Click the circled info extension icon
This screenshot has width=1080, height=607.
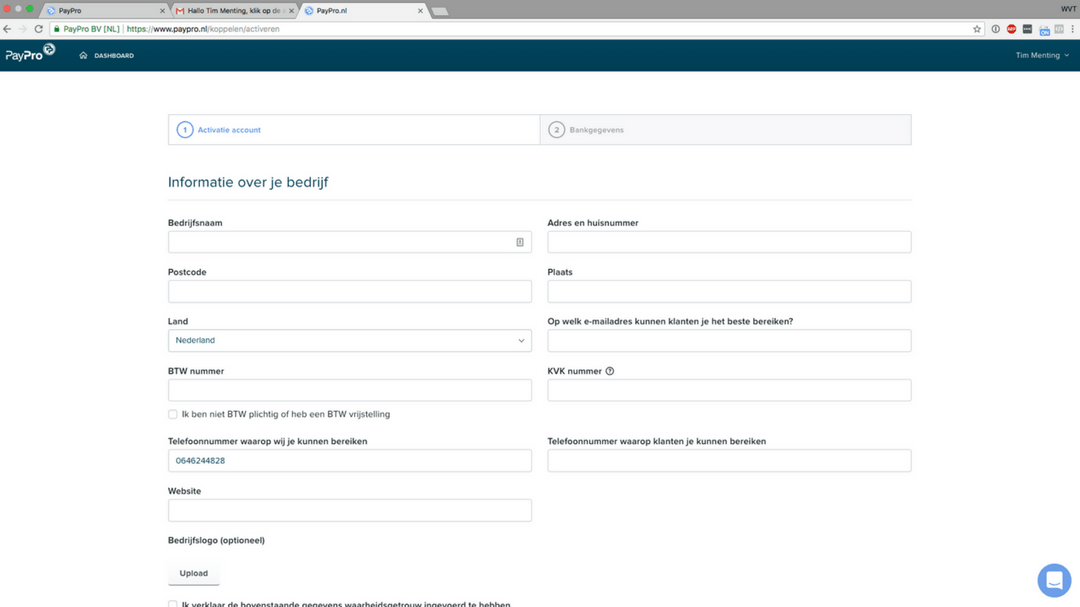pos(995,29)
